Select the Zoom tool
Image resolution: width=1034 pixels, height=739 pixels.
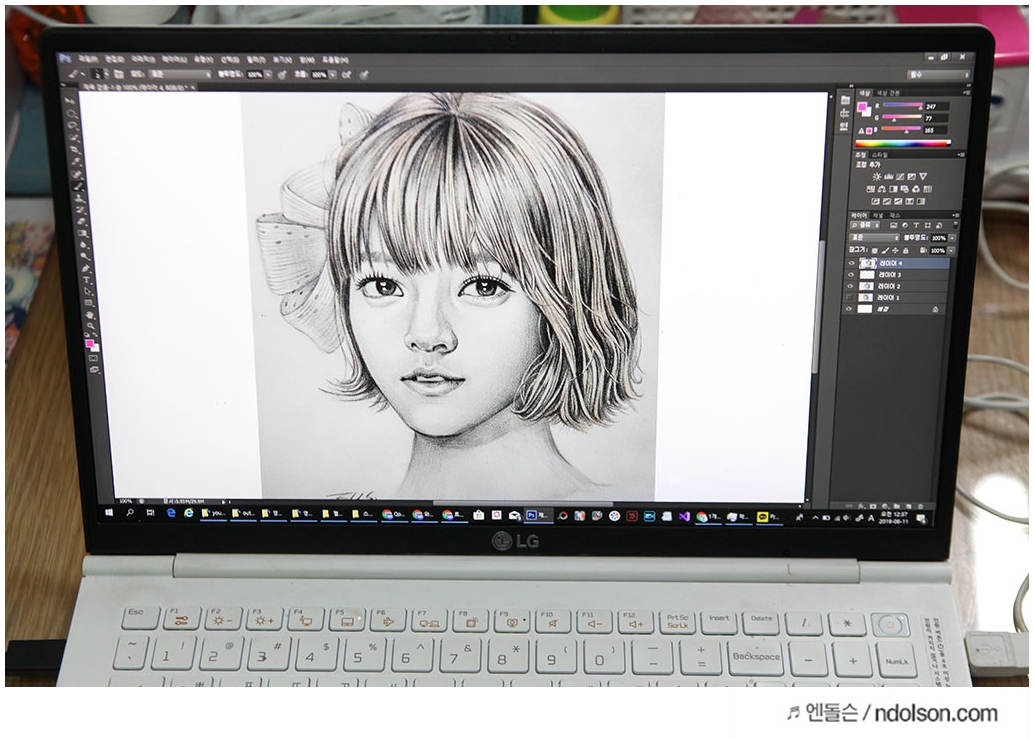91,326
